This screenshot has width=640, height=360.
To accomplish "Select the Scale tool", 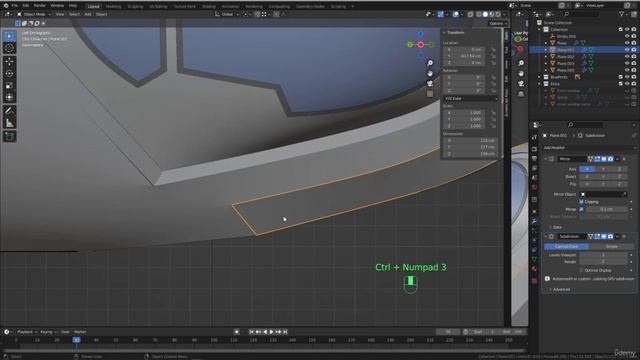I will tap(9, 85).
